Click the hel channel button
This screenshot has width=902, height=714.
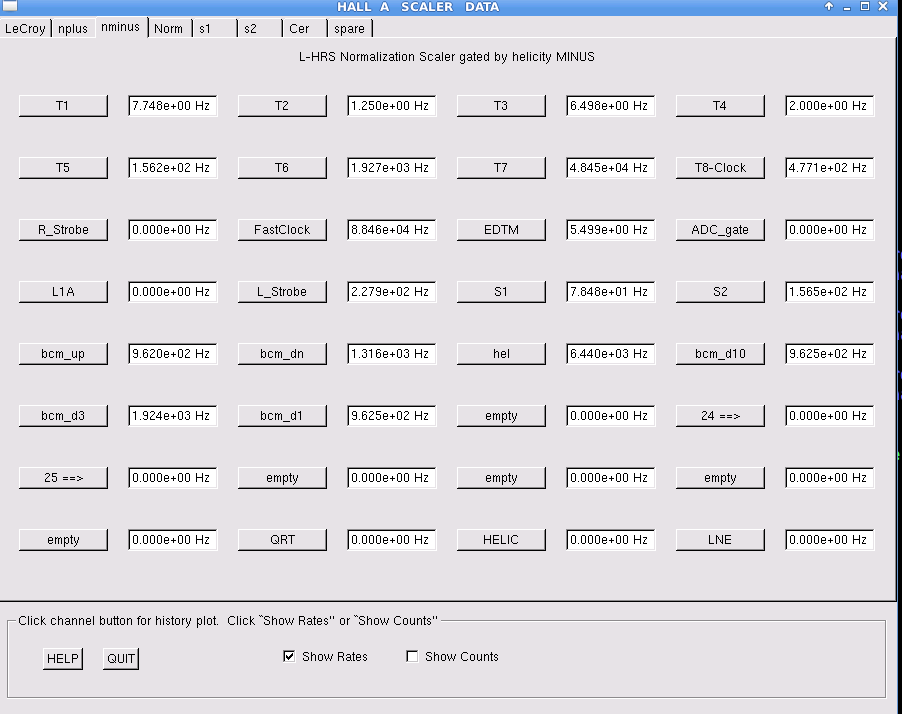click(x=501, y=354)
